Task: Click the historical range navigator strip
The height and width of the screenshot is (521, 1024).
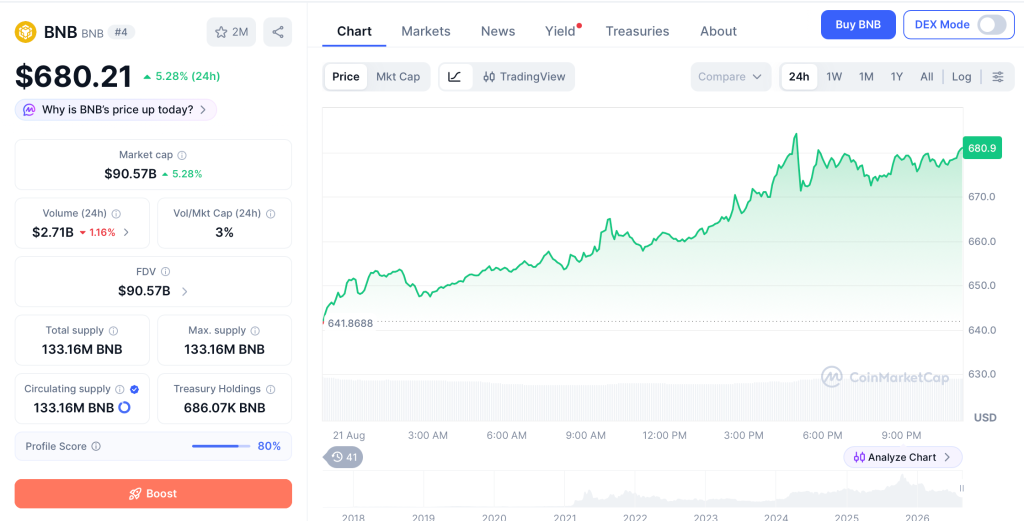Action: (643, 489)
